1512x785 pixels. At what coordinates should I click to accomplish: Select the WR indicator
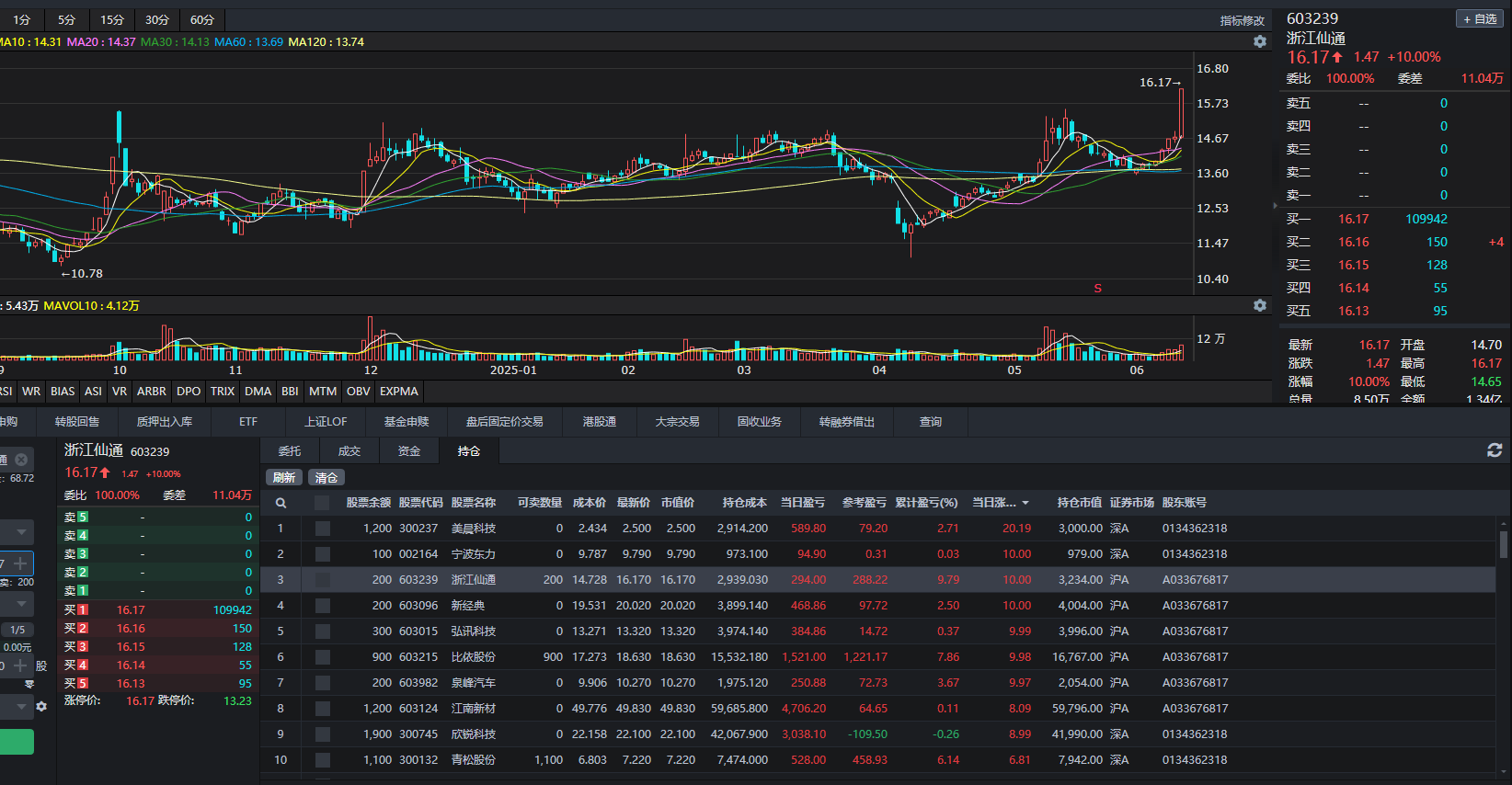pos(31,392)
